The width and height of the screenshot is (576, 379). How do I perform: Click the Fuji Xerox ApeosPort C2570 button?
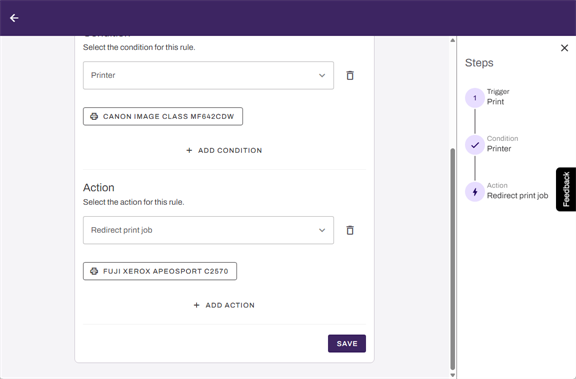coord(160,271)
